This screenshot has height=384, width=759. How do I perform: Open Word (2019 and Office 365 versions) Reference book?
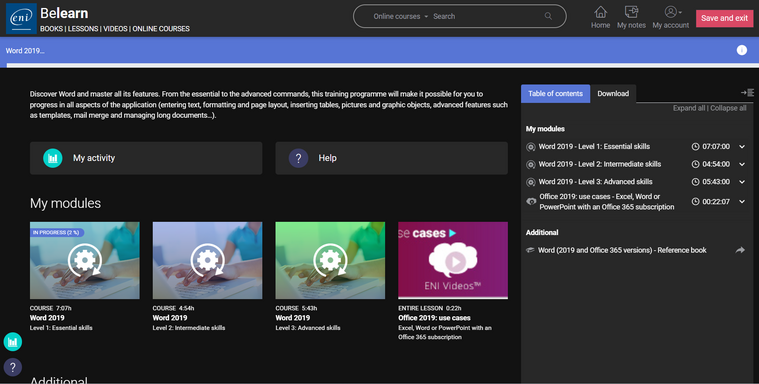[622, 250]
